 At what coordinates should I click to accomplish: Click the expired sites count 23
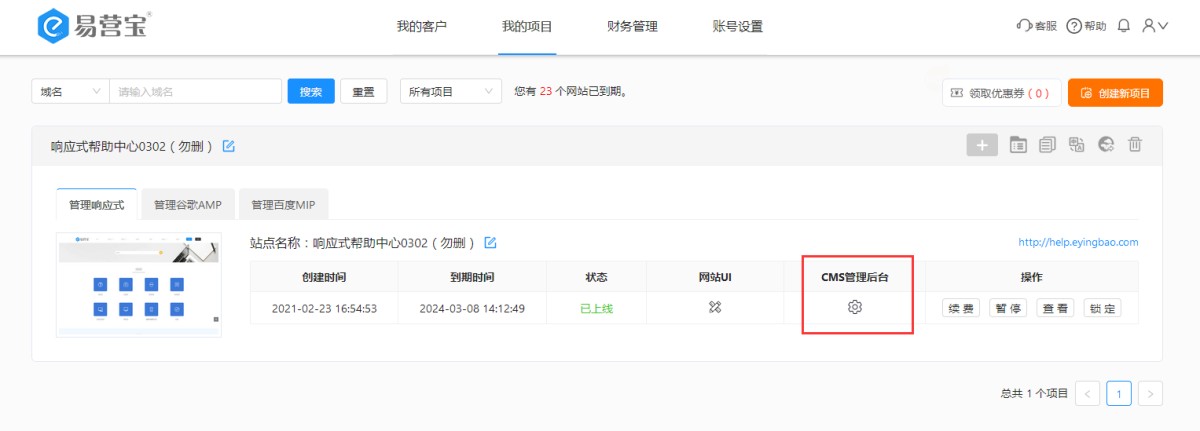click(546, 92)
